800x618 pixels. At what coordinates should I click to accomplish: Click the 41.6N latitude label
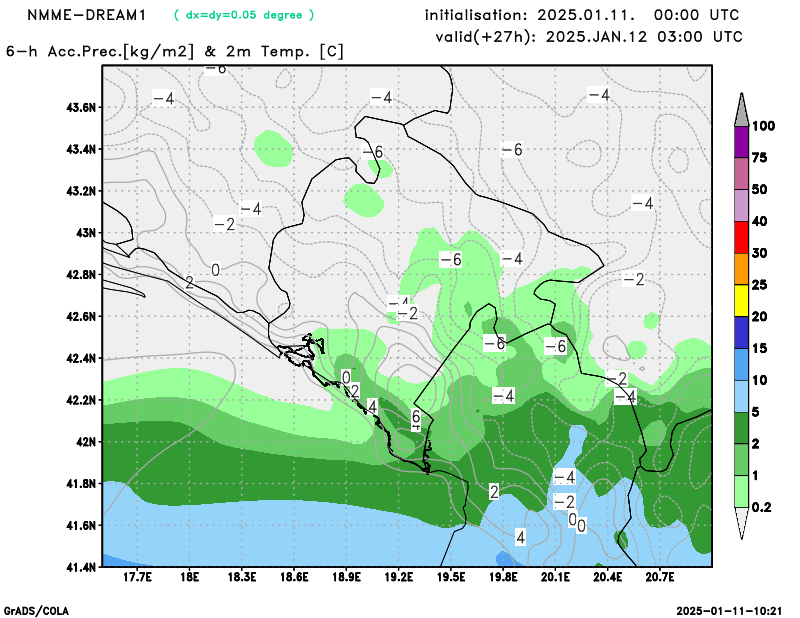pos(81,526)
